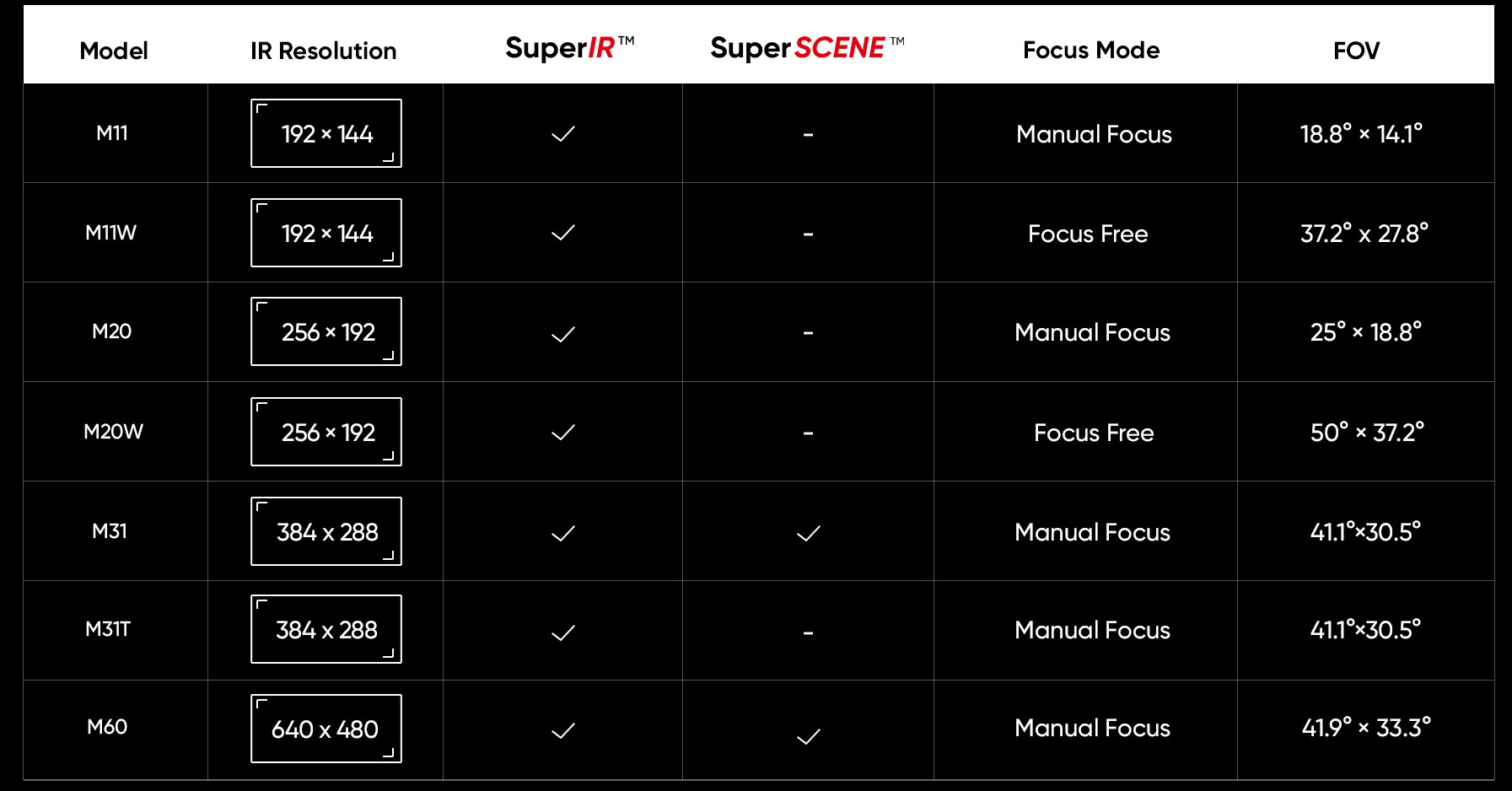
Task: Click the Model column header
Action: (x=114, y=51)
